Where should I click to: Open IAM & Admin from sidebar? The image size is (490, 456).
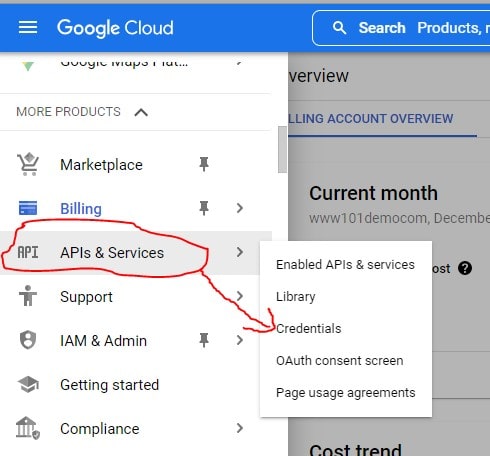coord(103,341)
